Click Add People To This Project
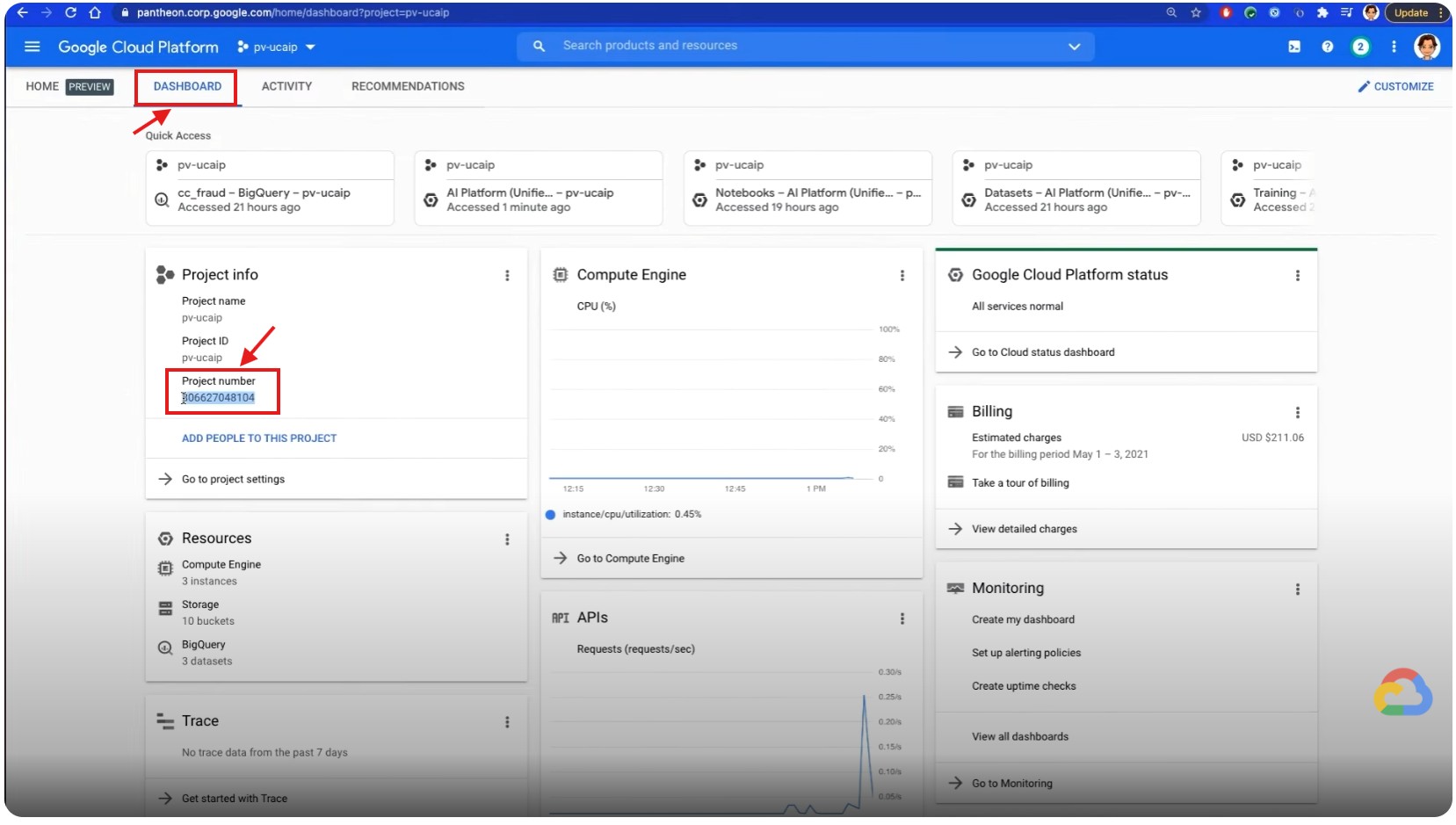 pyautogui.click(x=259, y=438)
